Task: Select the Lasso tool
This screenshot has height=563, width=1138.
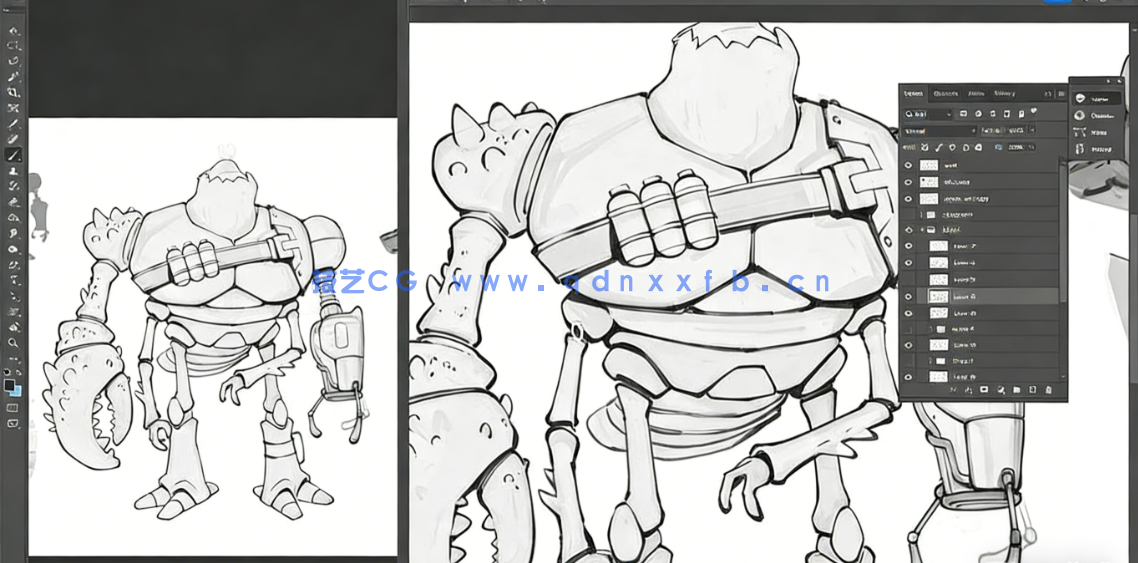Action: pos(14,61)
